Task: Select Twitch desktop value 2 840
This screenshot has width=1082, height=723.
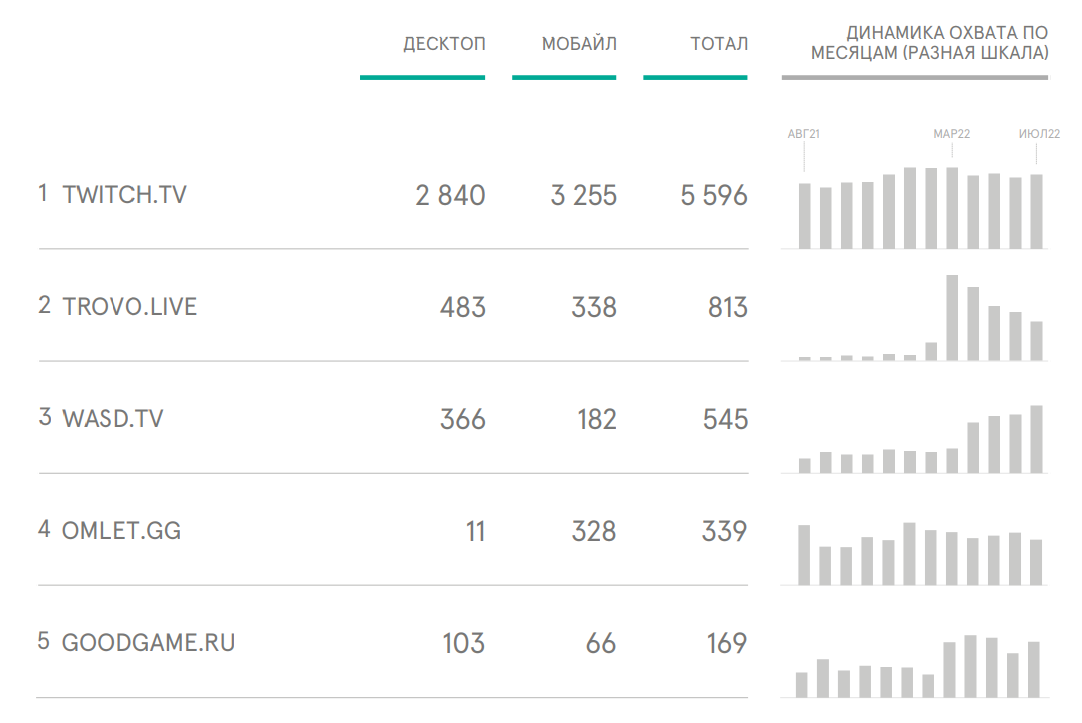Action: click(x=450, y=196)
